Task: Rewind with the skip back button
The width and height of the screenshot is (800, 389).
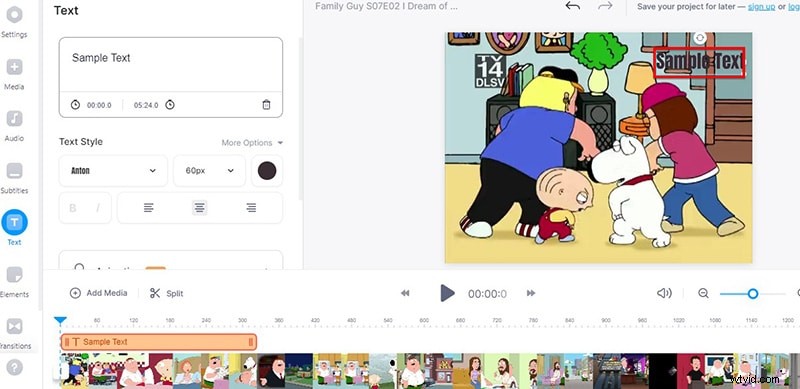Action: pos(405,293)
